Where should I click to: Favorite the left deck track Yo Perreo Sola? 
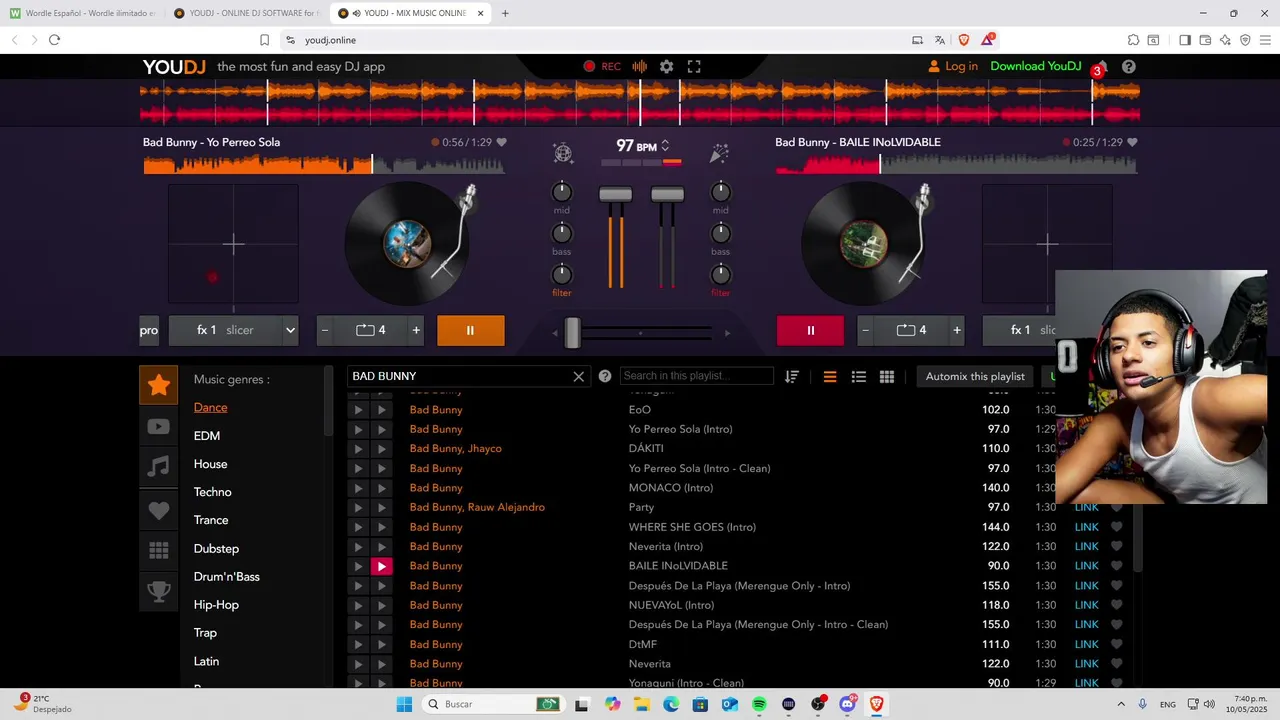click(x=502, y=142)
